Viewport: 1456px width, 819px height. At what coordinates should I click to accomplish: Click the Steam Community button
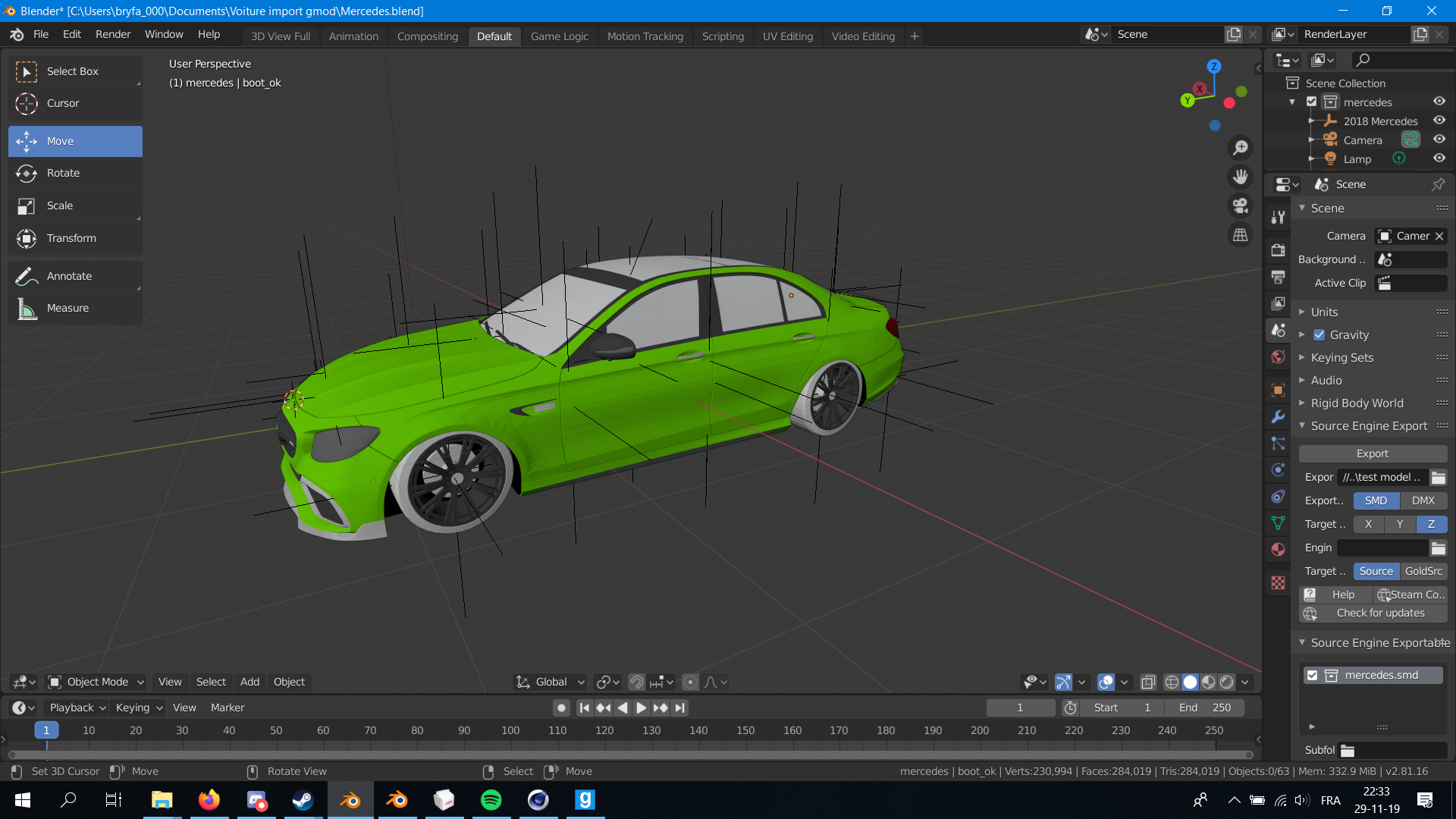tap(1410, 595)
